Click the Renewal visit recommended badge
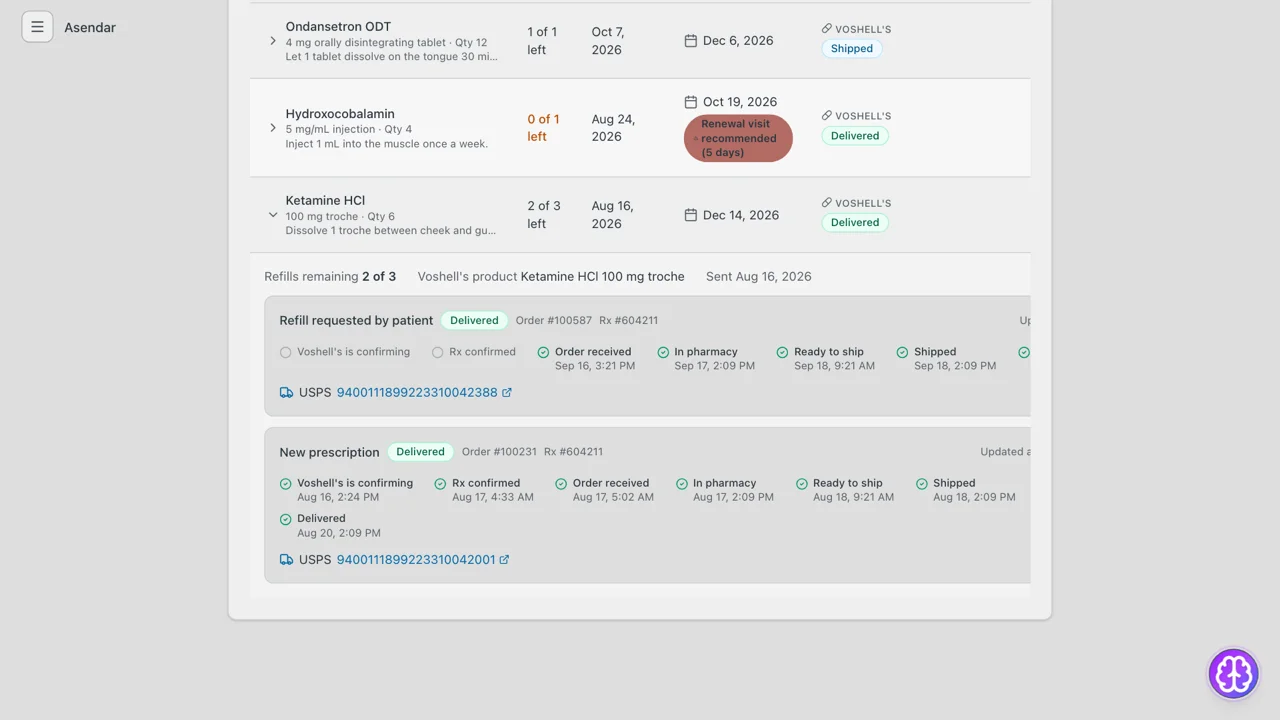1280x720 pixels. pyautogui.click(x=738, y=138)
